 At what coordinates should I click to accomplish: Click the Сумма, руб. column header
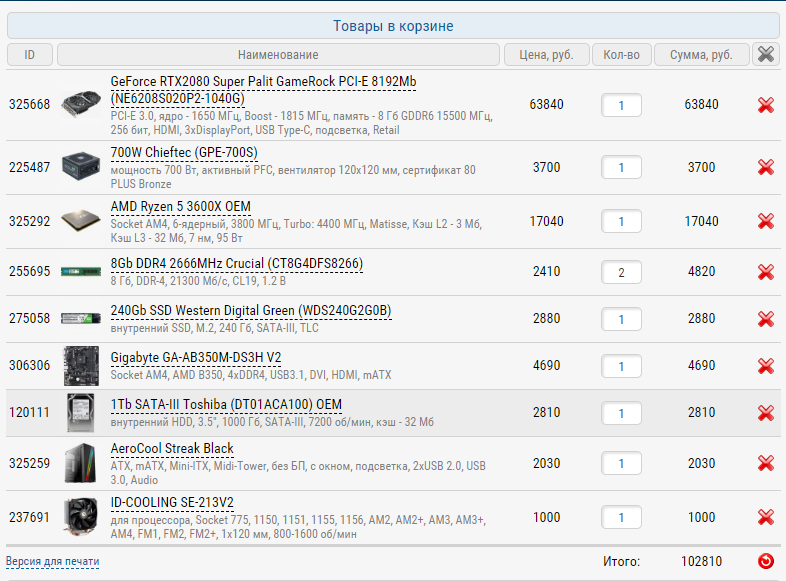[701, 55]
